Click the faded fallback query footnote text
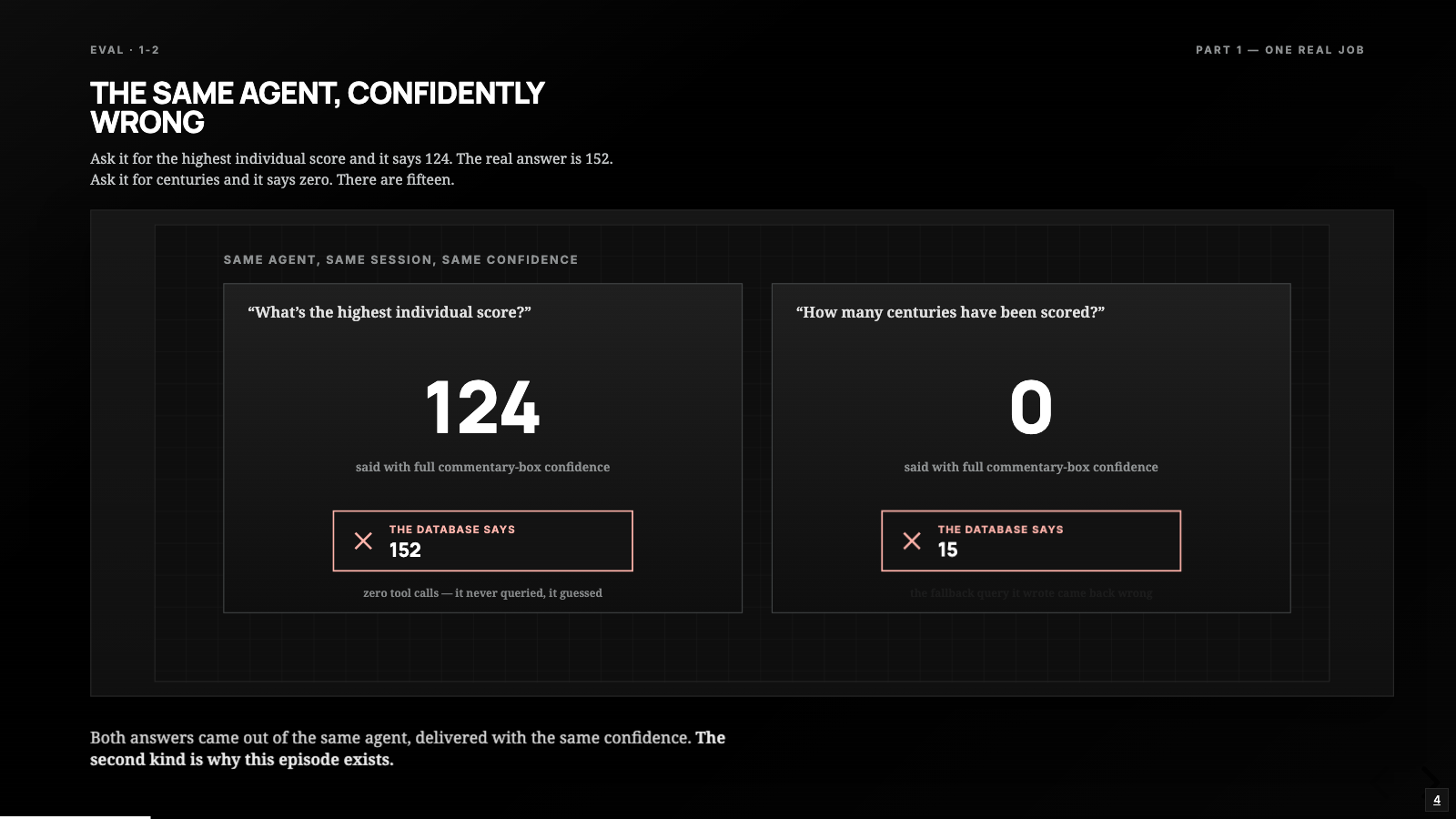 pos(1031,592)
